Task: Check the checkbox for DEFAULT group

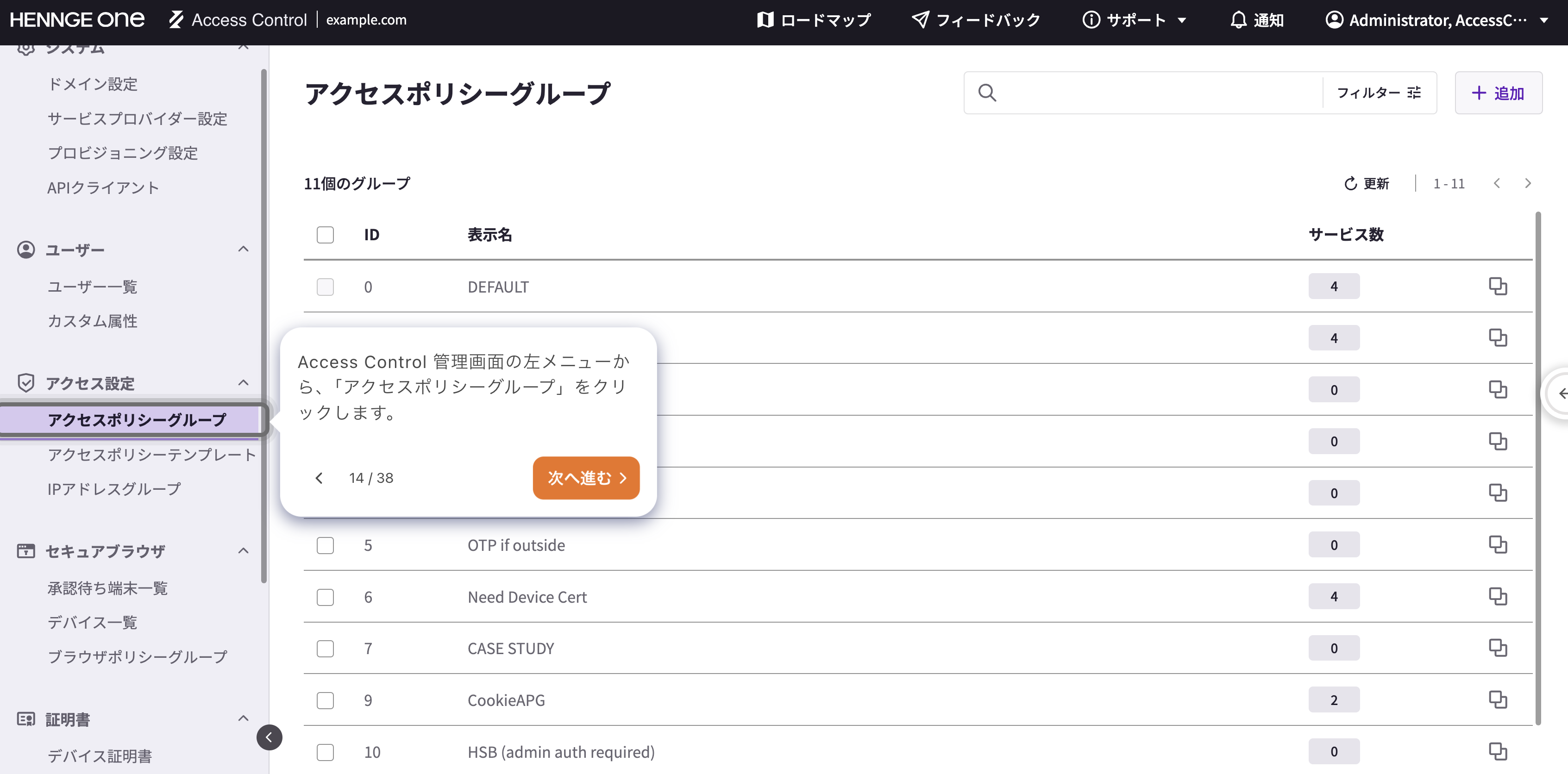Action: click(x=325, y=287)
